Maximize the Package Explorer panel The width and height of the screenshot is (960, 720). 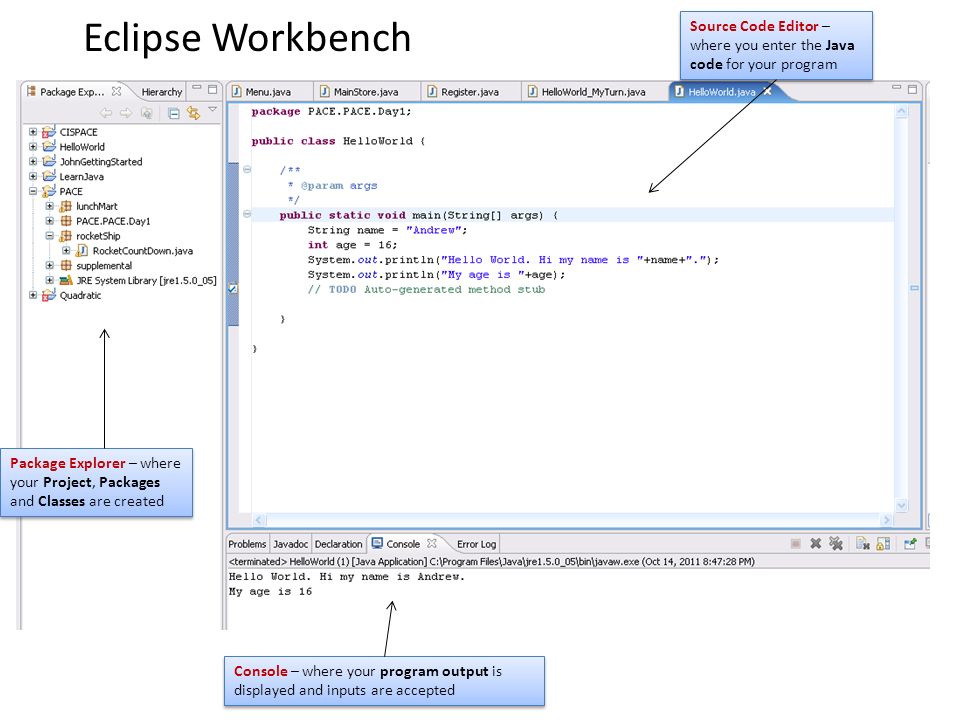pos(212,89)
